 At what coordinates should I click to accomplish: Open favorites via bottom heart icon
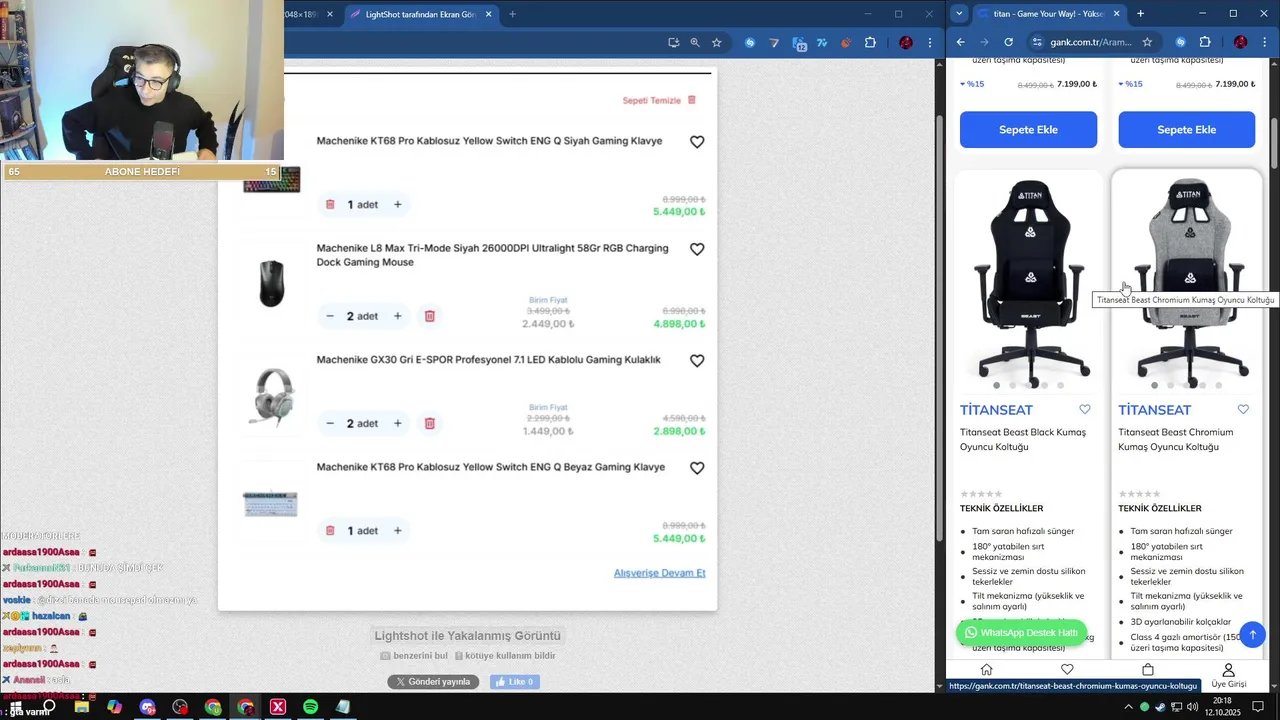pyautogui.click(x=1067, y=670)
